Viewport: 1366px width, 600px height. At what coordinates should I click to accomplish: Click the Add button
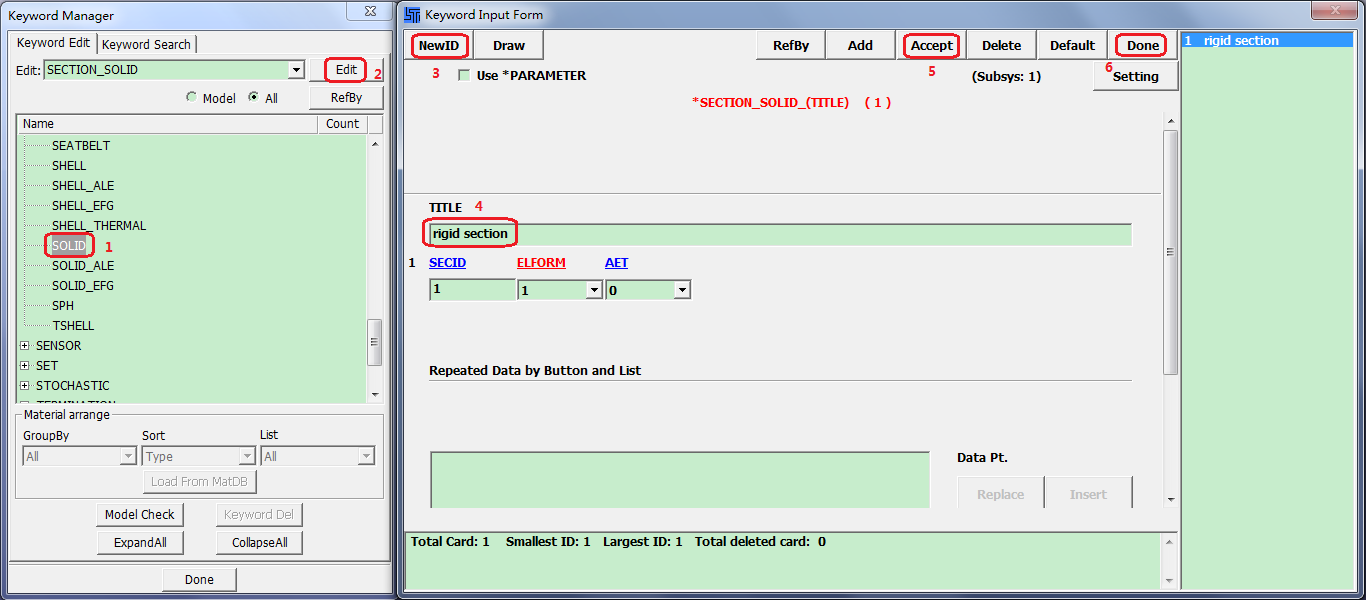pos(860,45)
